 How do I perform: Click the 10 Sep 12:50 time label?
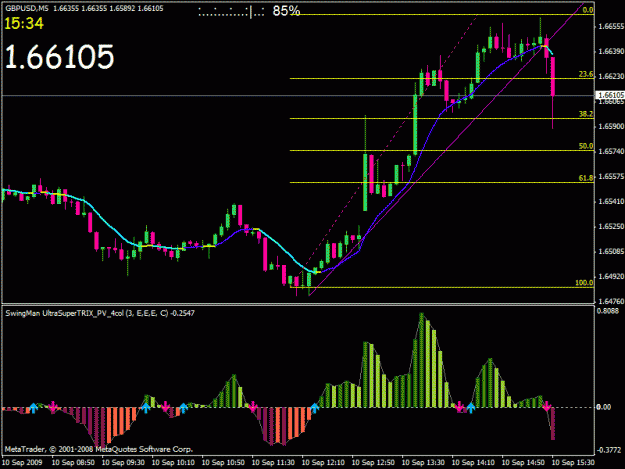(373, 463)
